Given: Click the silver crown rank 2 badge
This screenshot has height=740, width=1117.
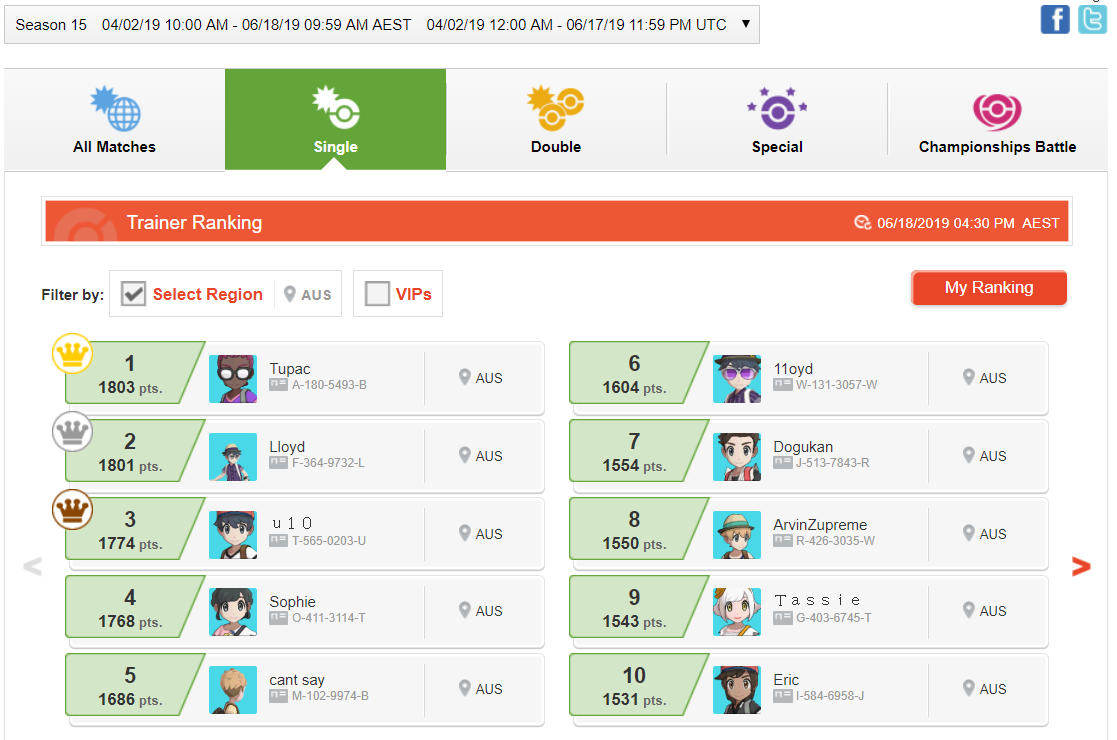Looking at the screenshot, I should 73,432.
